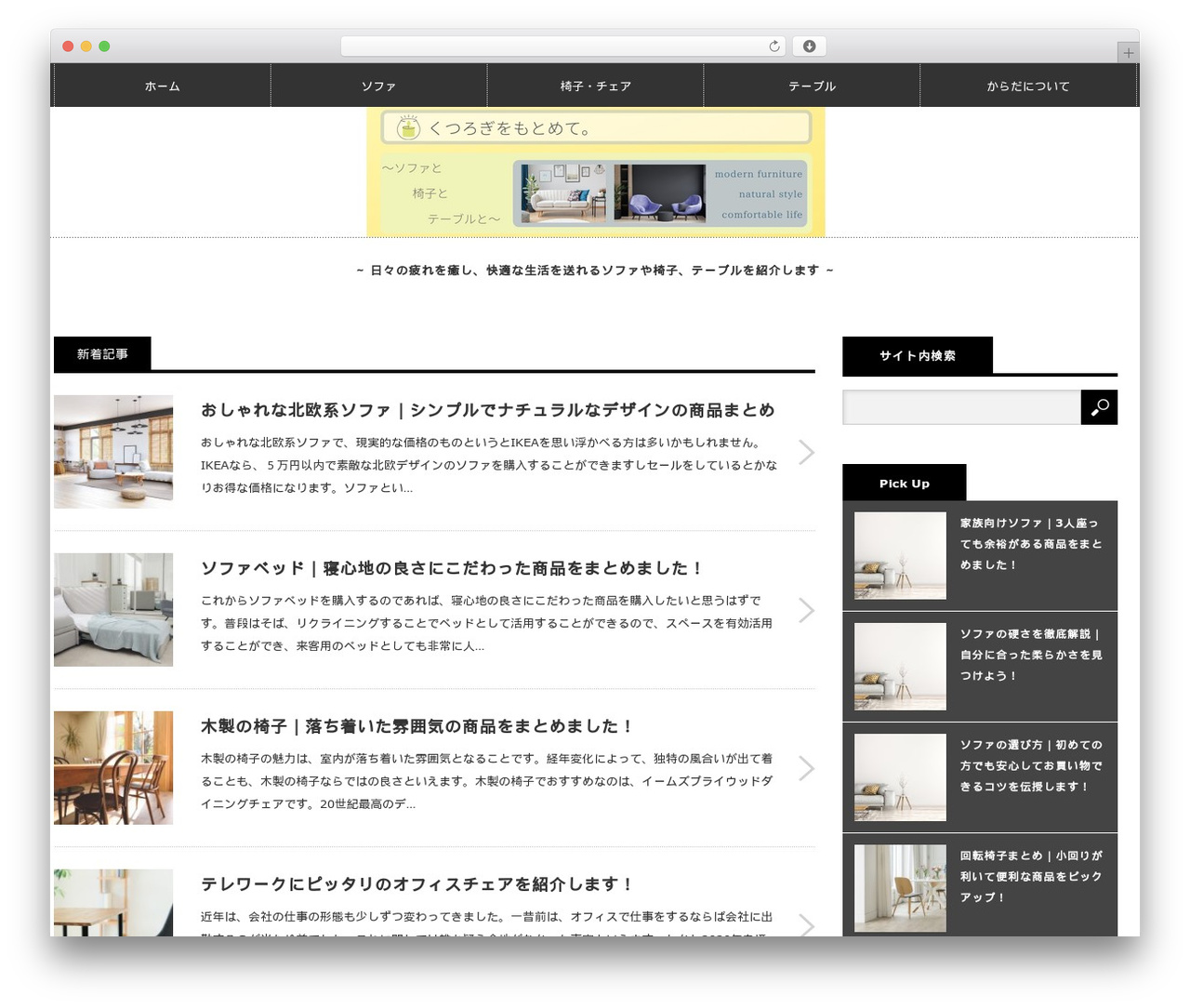Click the 新着記事 section heading

pyautogui.click(x=102, y=354)
